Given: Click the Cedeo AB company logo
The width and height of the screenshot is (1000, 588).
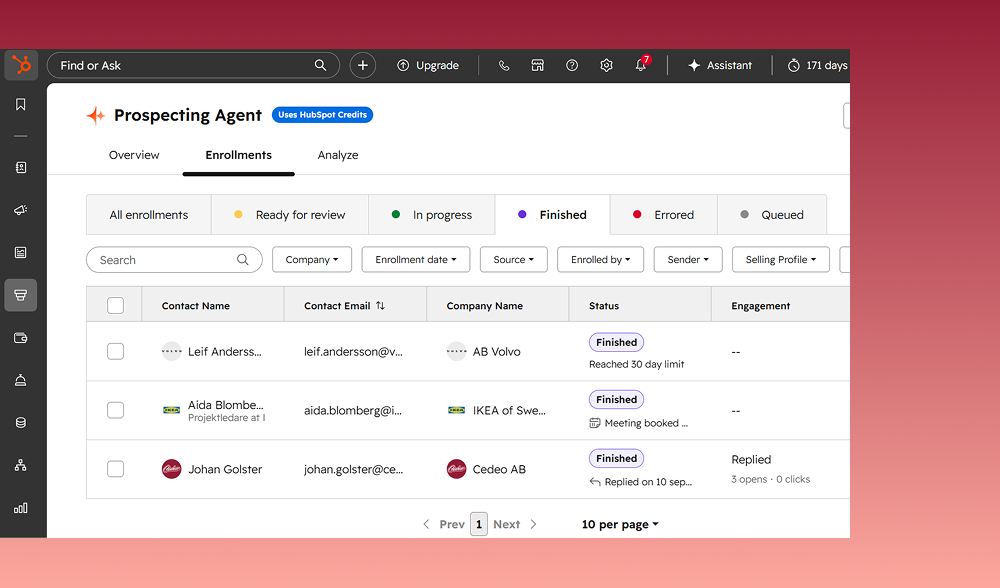Looking at the screenshot, I should pos(456,469).
